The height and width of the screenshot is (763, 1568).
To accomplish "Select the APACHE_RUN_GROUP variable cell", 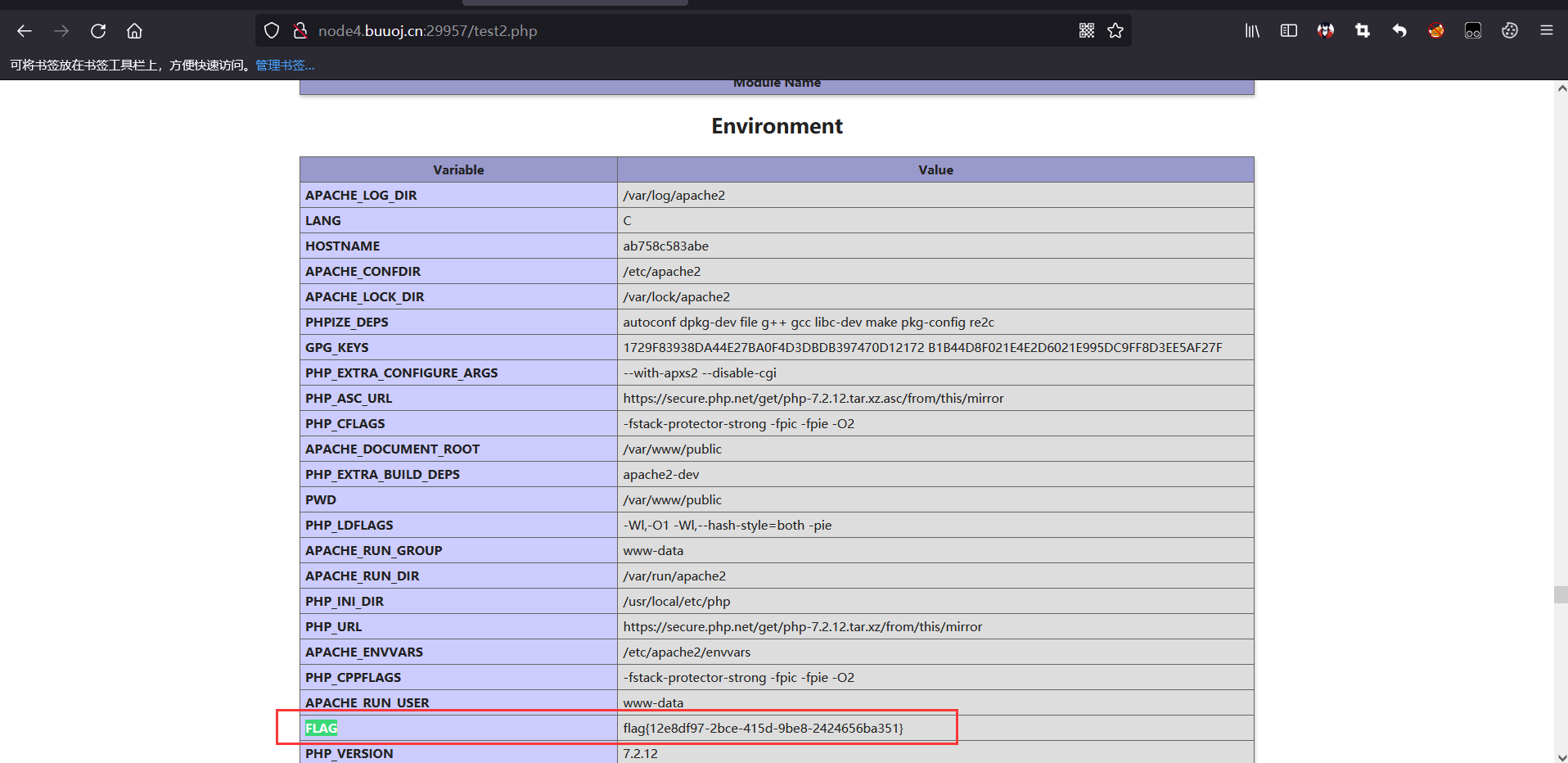I will click(x=458, y=550).
